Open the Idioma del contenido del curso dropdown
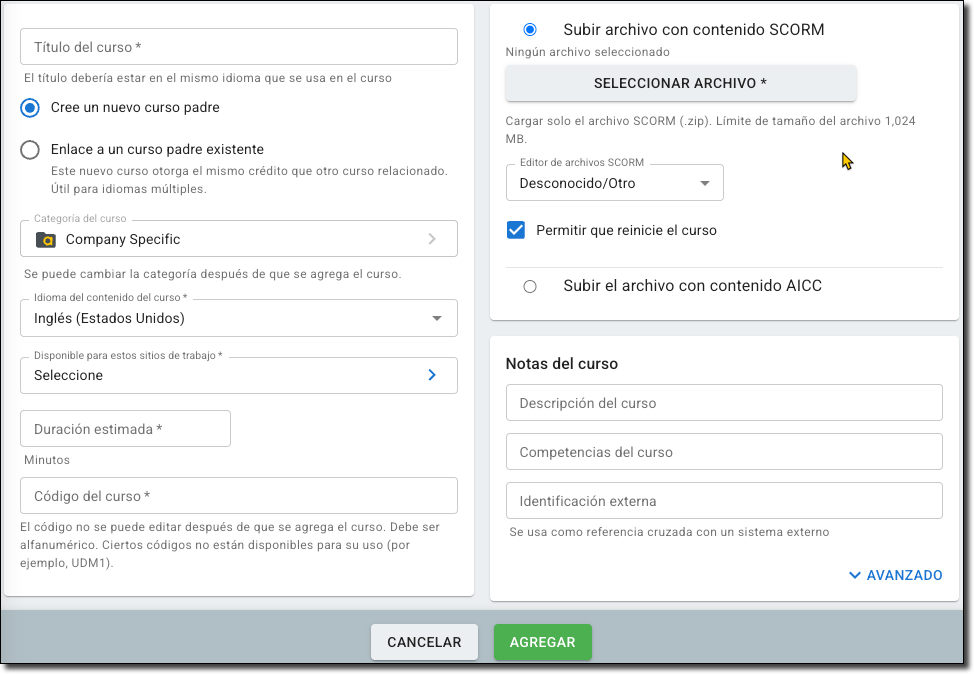 tap(239, 318)
